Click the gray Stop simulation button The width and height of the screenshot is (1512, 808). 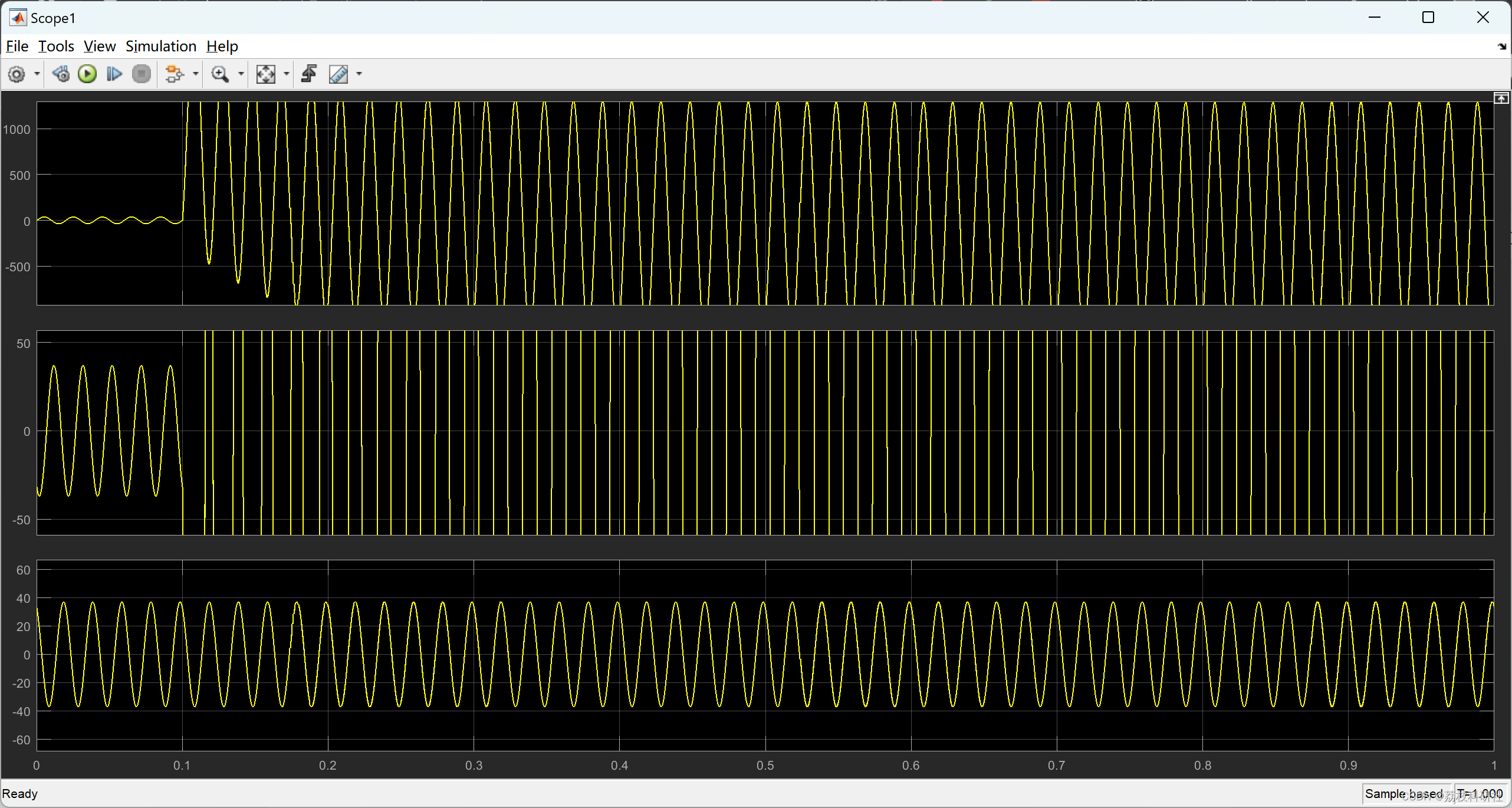[x=142, y=74]
